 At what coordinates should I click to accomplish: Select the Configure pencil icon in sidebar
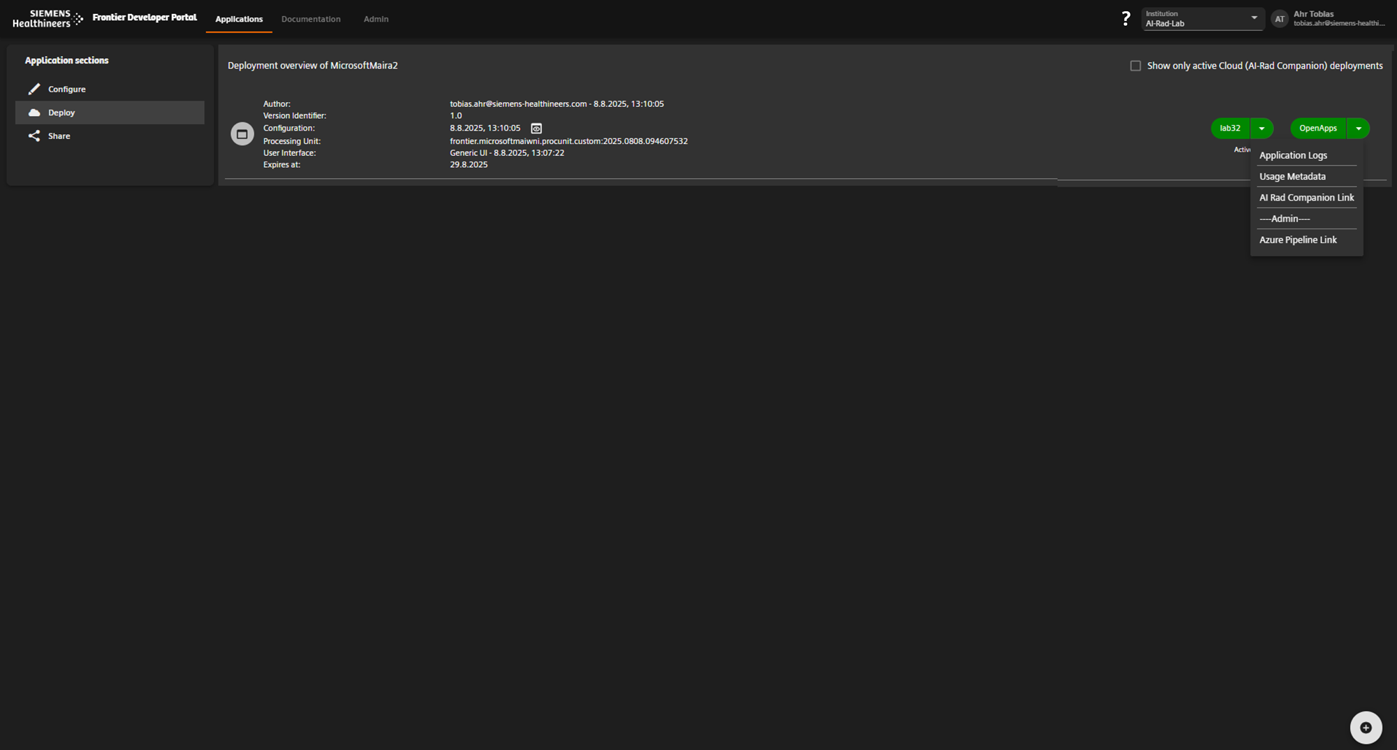tap(33, 89)
